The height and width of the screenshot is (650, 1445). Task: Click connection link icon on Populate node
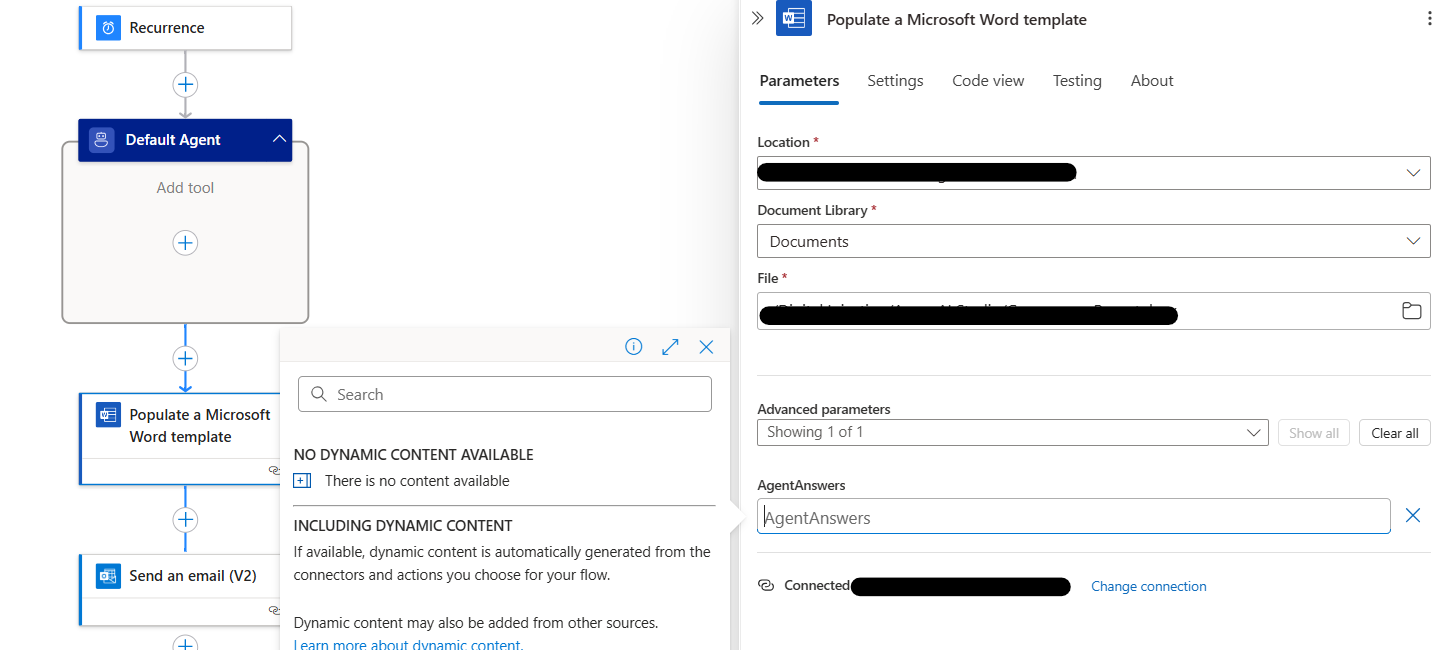point(274,469)
